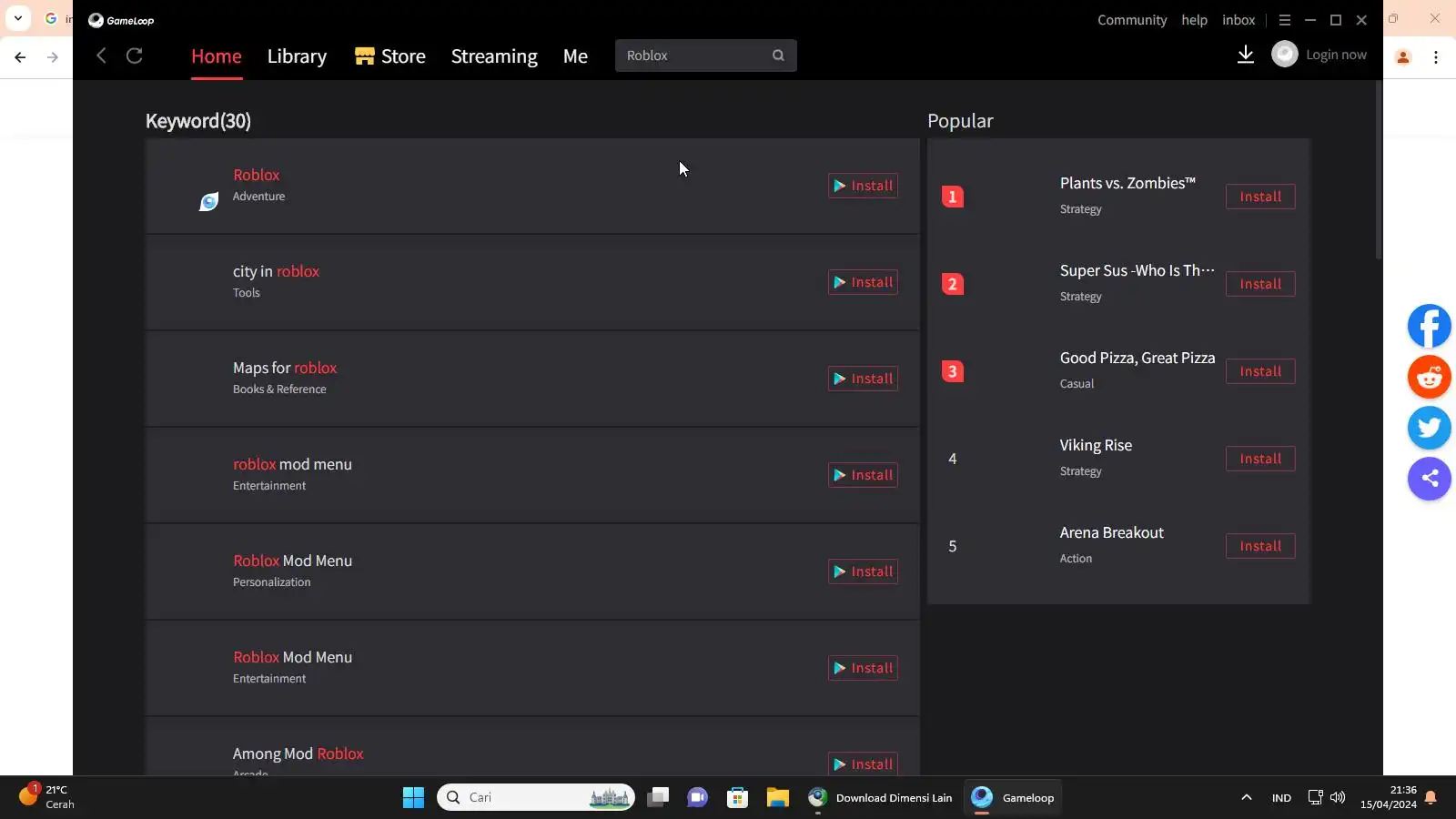The width and height of the screenshot is (1456, 819).
Task: Click the browser forward arrow
Action: [x=53, y=56]
